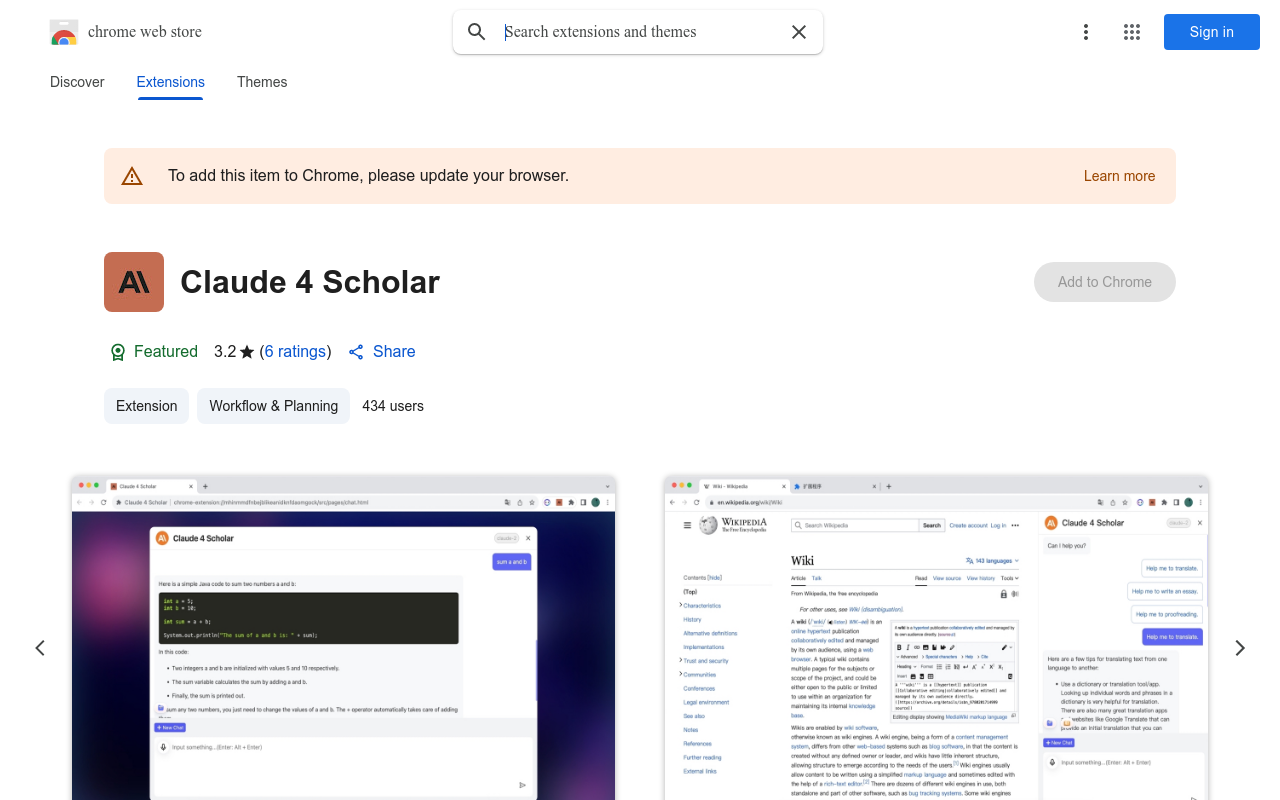Click the Claude 4 Scholar extension logo
The width and height of the screenshot is (1280, 800).
click(x=134, y=282)
